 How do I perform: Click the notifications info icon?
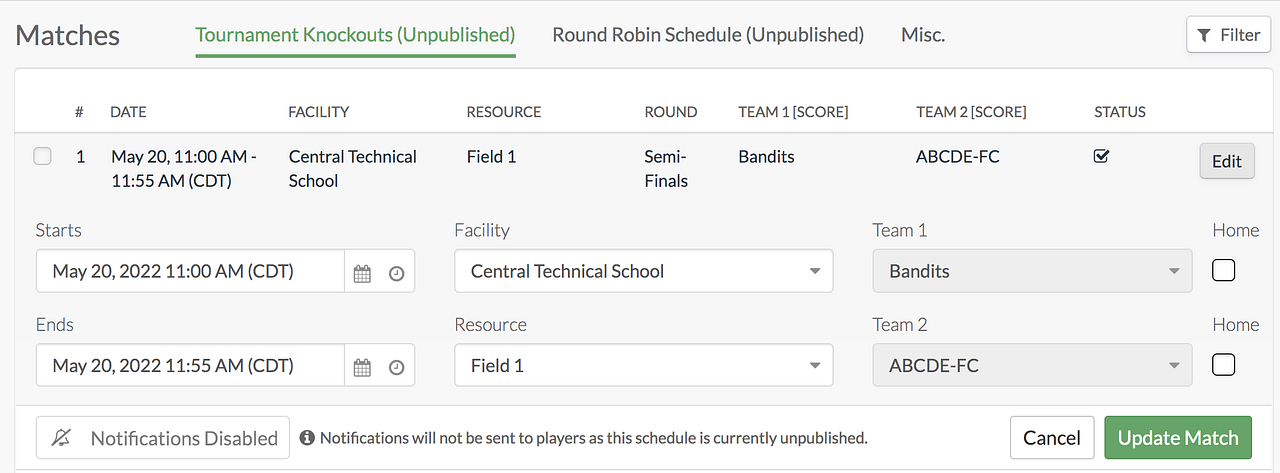coord(307,438)
